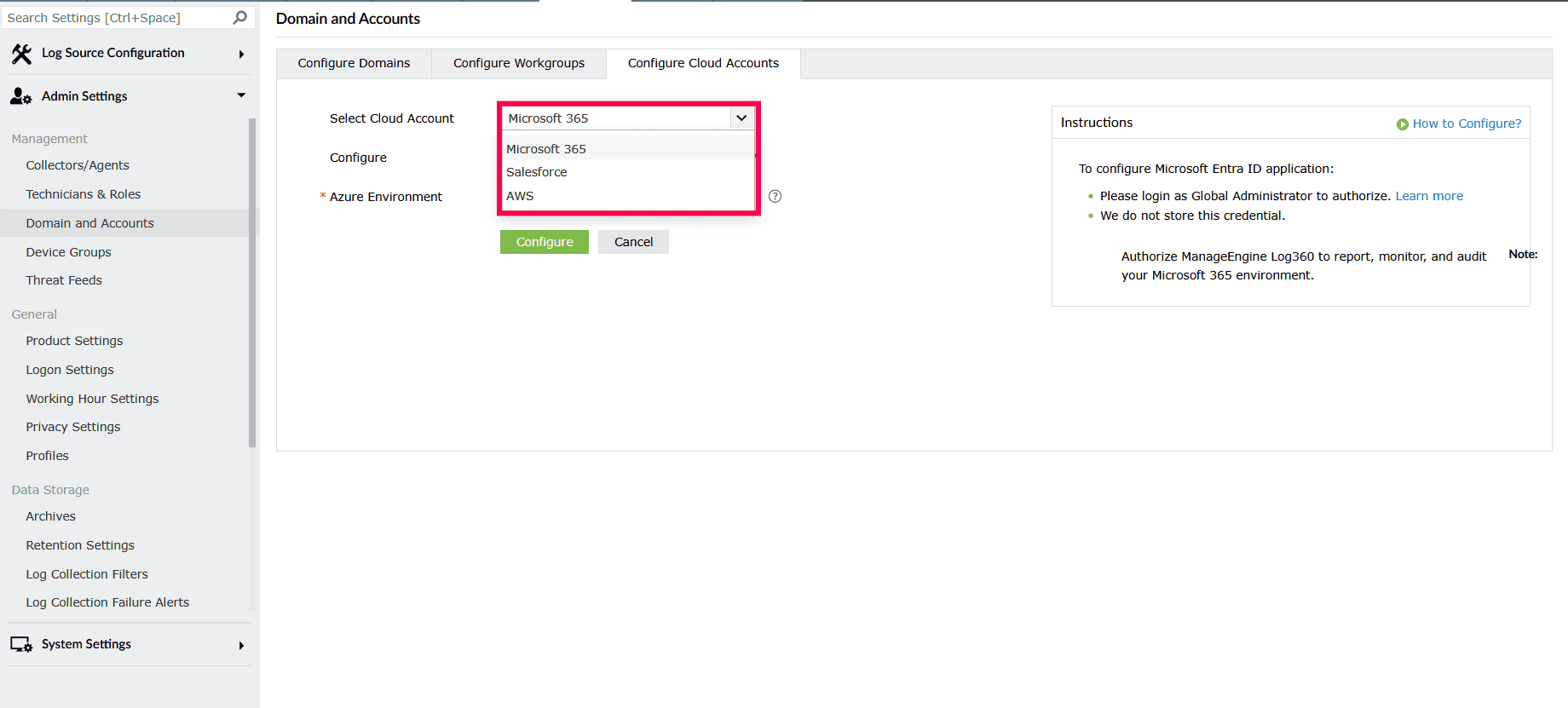The image size is (1568, 708).
Task: Open the How to Configure? link
Action: [1467, 124]
